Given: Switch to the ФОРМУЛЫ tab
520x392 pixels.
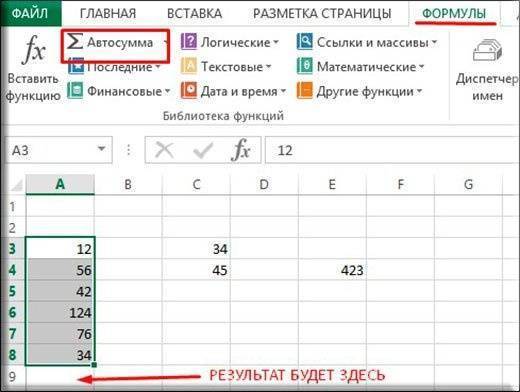Looking at the screenshot, I should pos(454,14).
